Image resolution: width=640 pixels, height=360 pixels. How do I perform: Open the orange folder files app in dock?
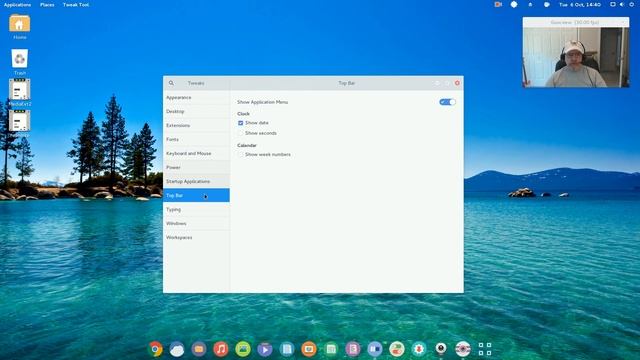pyautogui.click(x=199, y=349)
